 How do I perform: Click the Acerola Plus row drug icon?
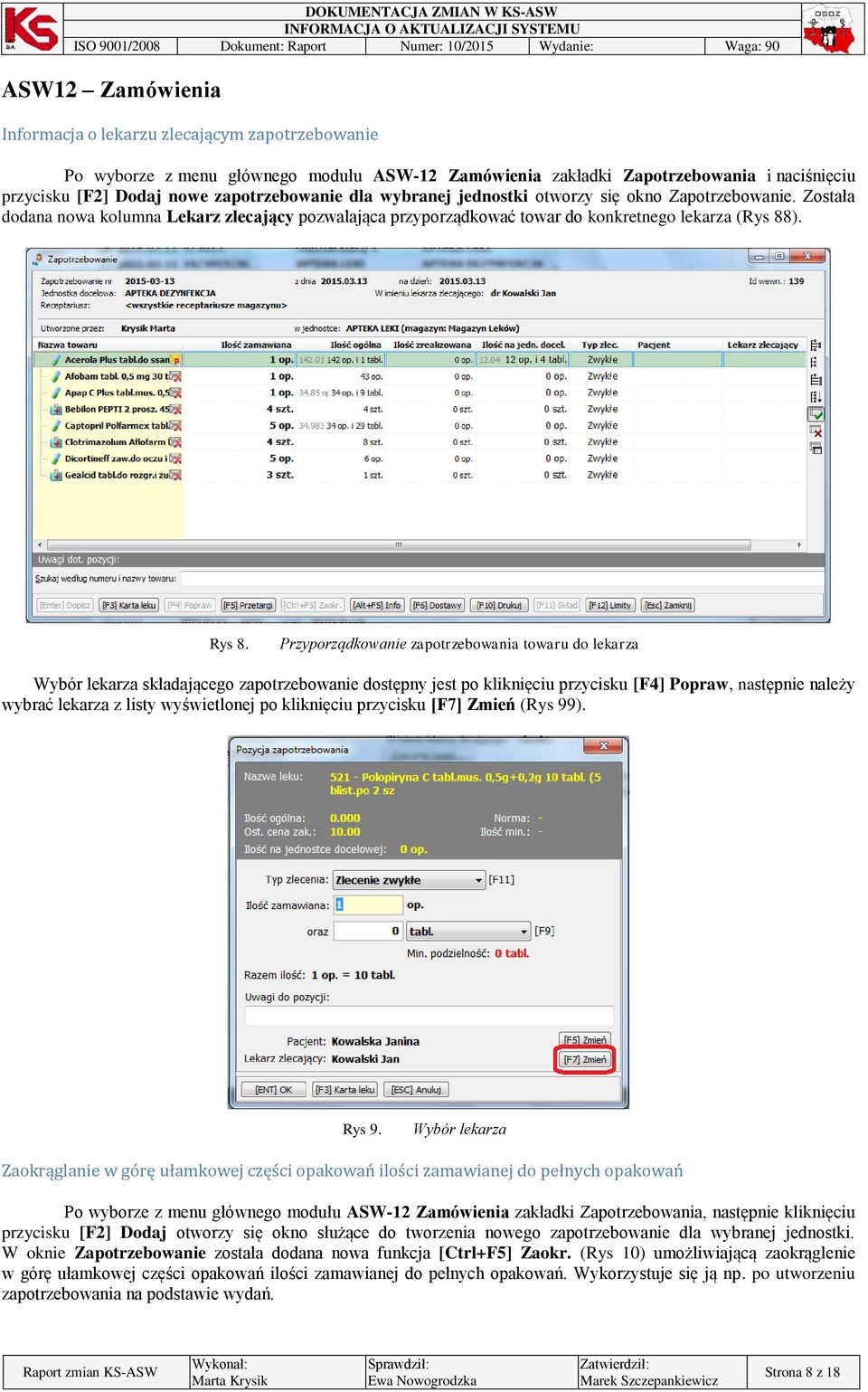[56, 360]
